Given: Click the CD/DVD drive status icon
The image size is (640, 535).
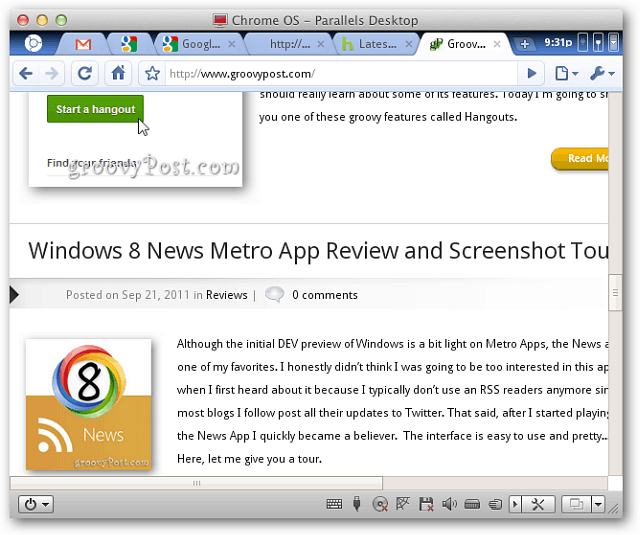Looking at the screenshot, I should click(380, 504).
